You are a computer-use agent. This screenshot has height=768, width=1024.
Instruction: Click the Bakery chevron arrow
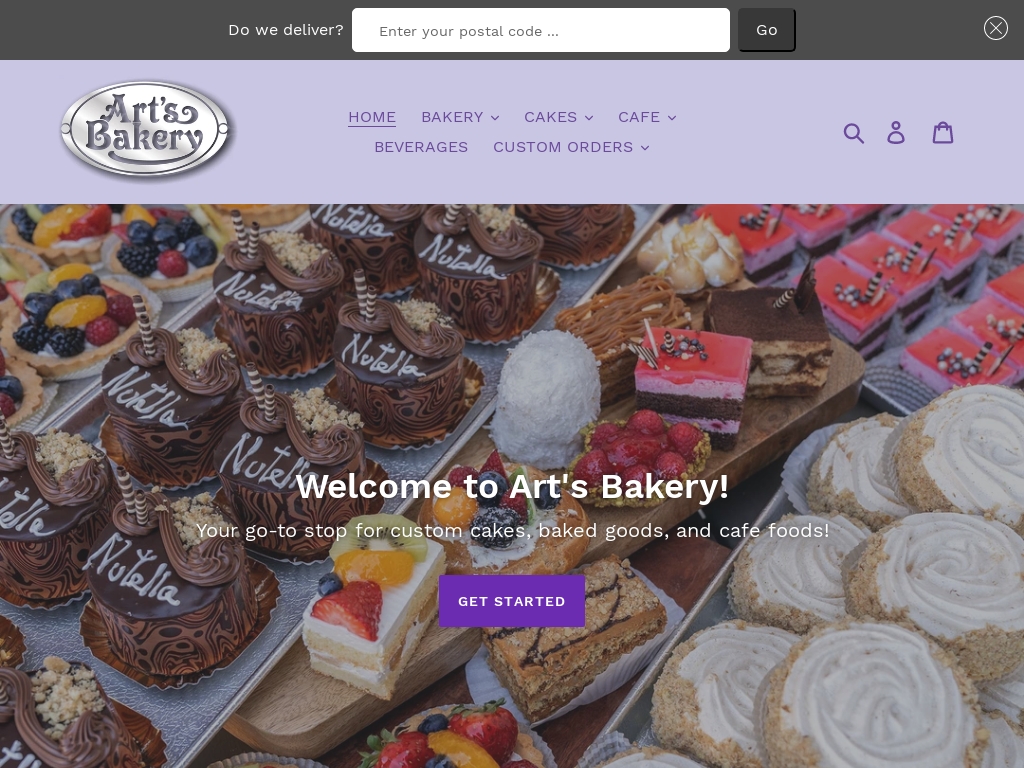pos(495,118)
